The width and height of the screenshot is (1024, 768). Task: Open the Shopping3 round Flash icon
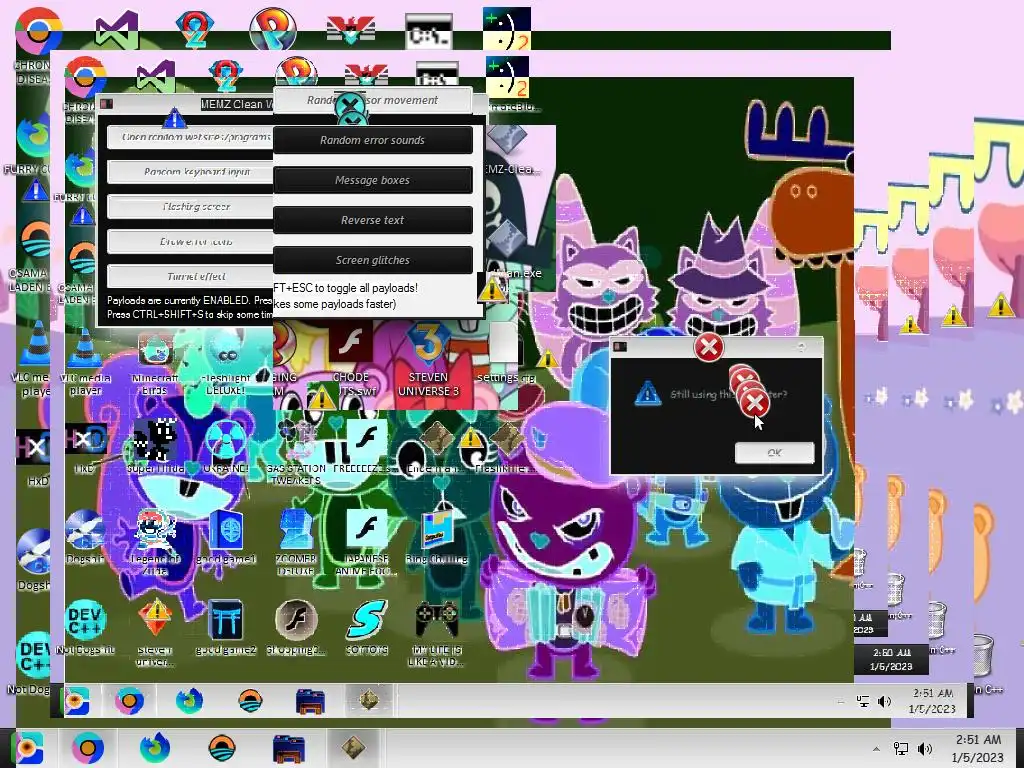point(296,627)
